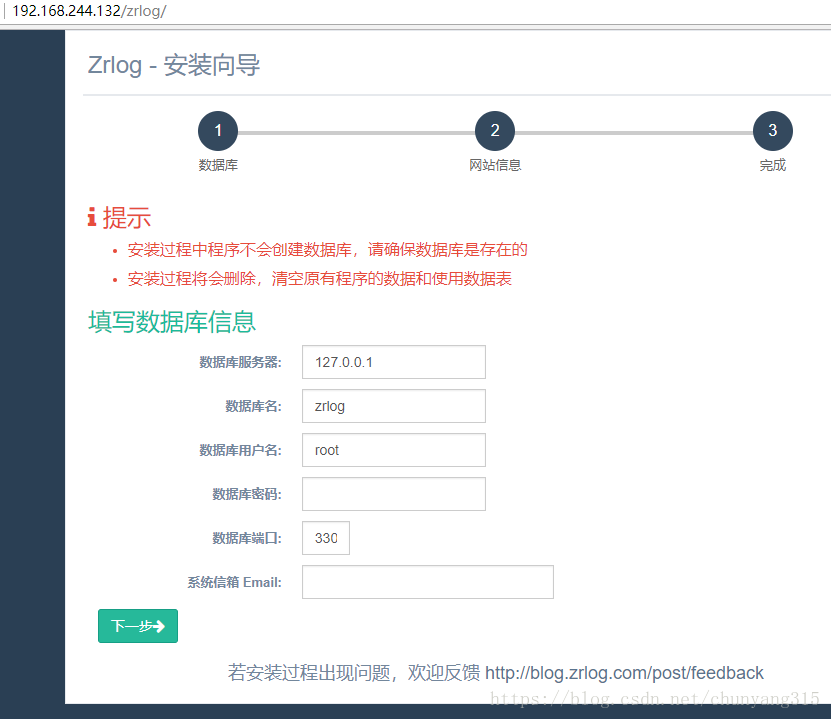This screenshot has height=719, width=831.
Task: Click the 完成 step label
Action: tap(773, 165)
